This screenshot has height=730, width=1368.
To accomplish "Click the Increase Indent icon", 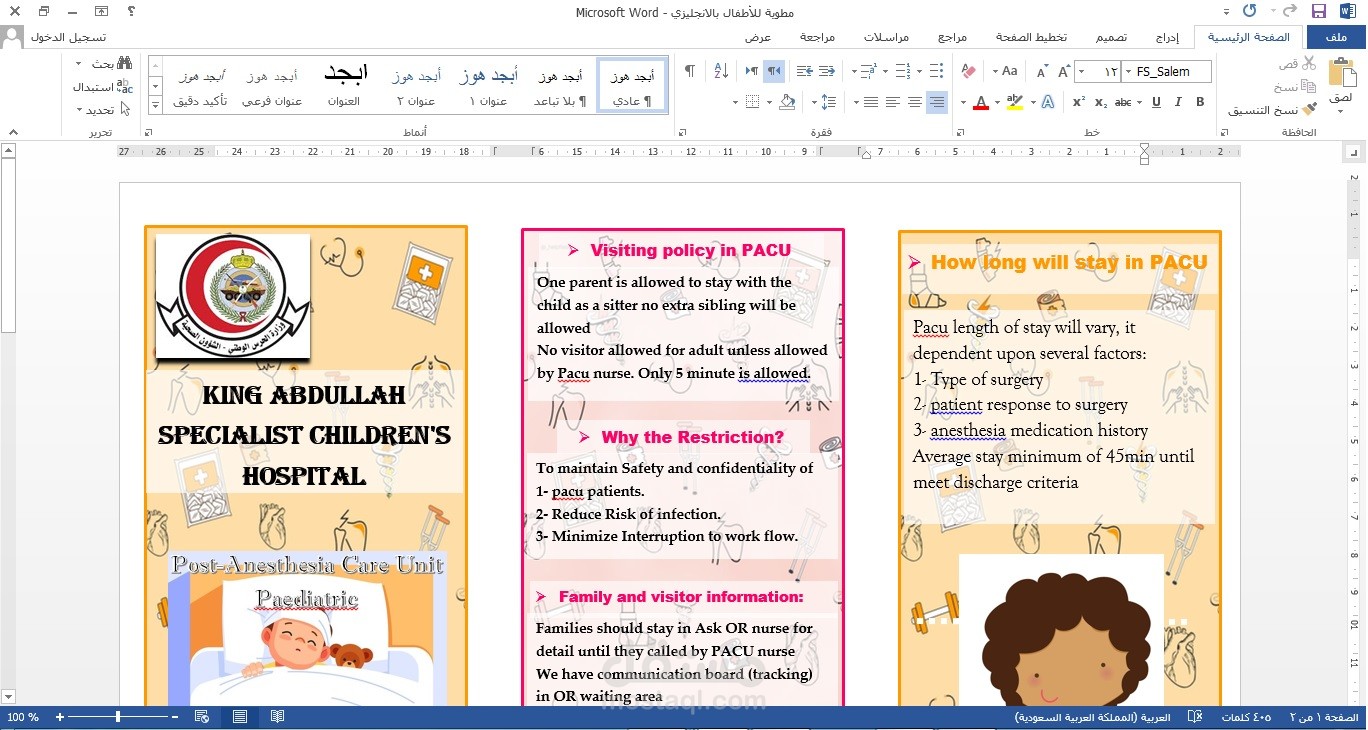I will coord(805,71).
